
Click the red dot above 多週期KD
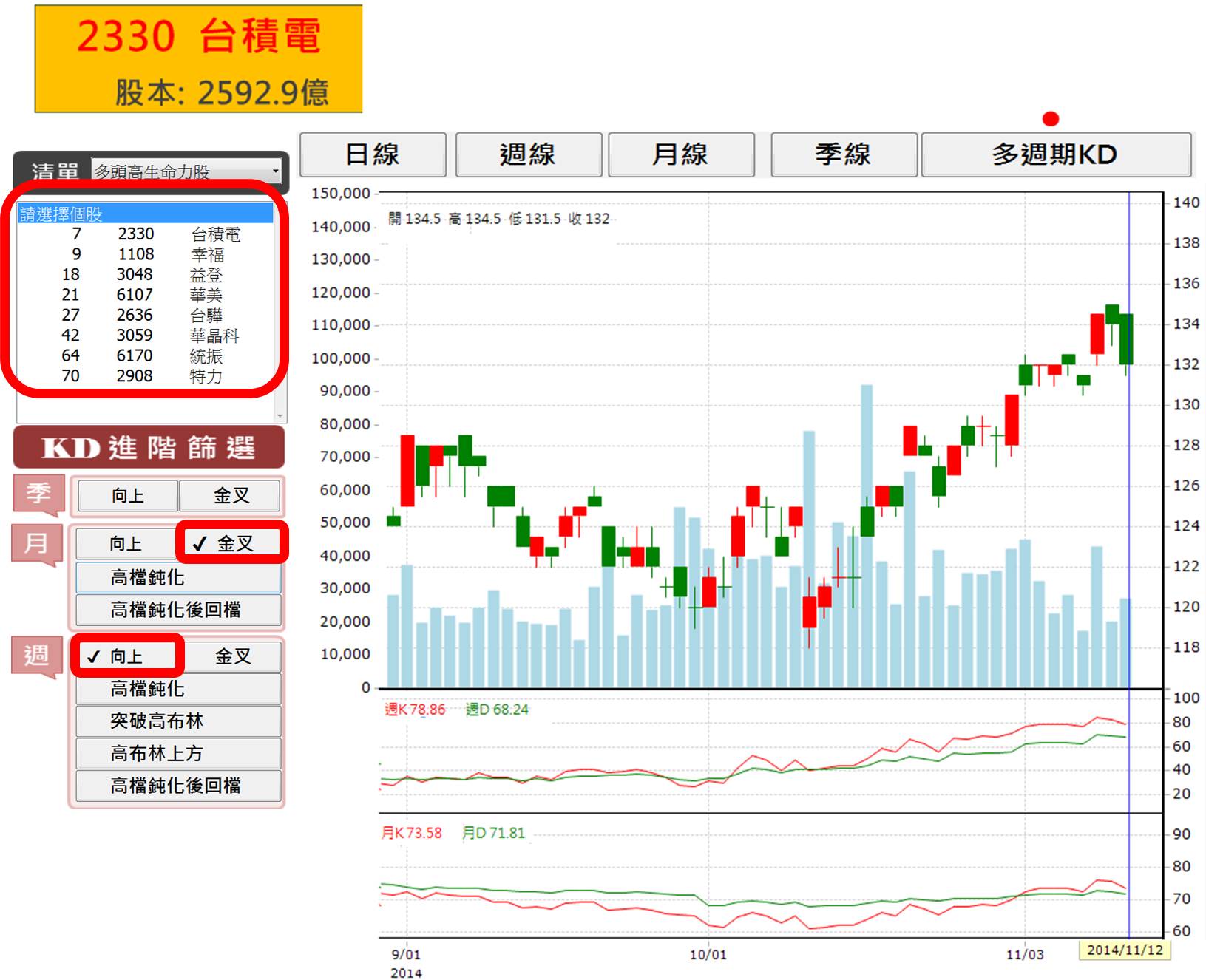pyautogui.click(x=1050, y=119)
